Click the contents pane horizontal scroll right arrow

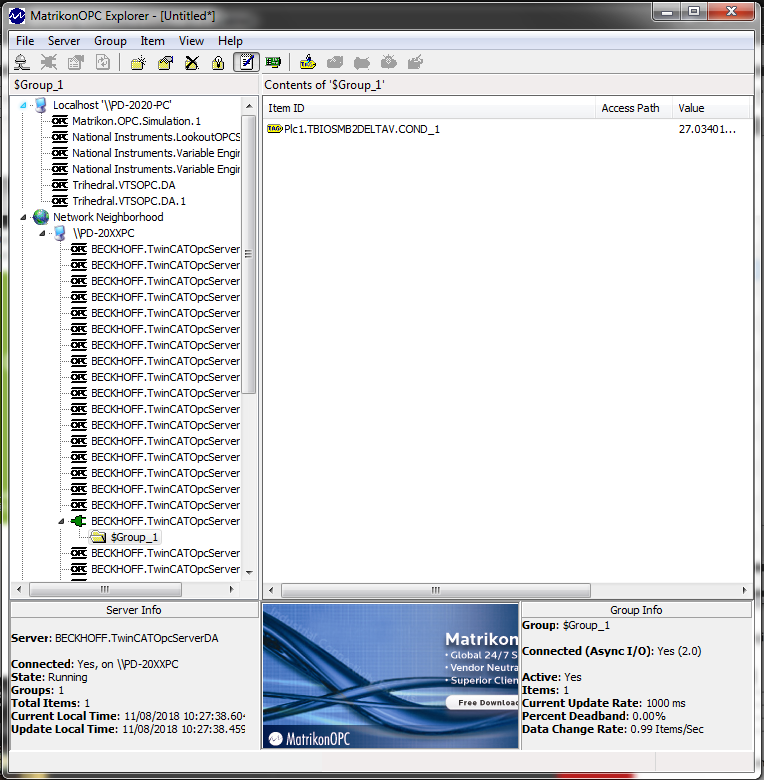click(744, 590)
